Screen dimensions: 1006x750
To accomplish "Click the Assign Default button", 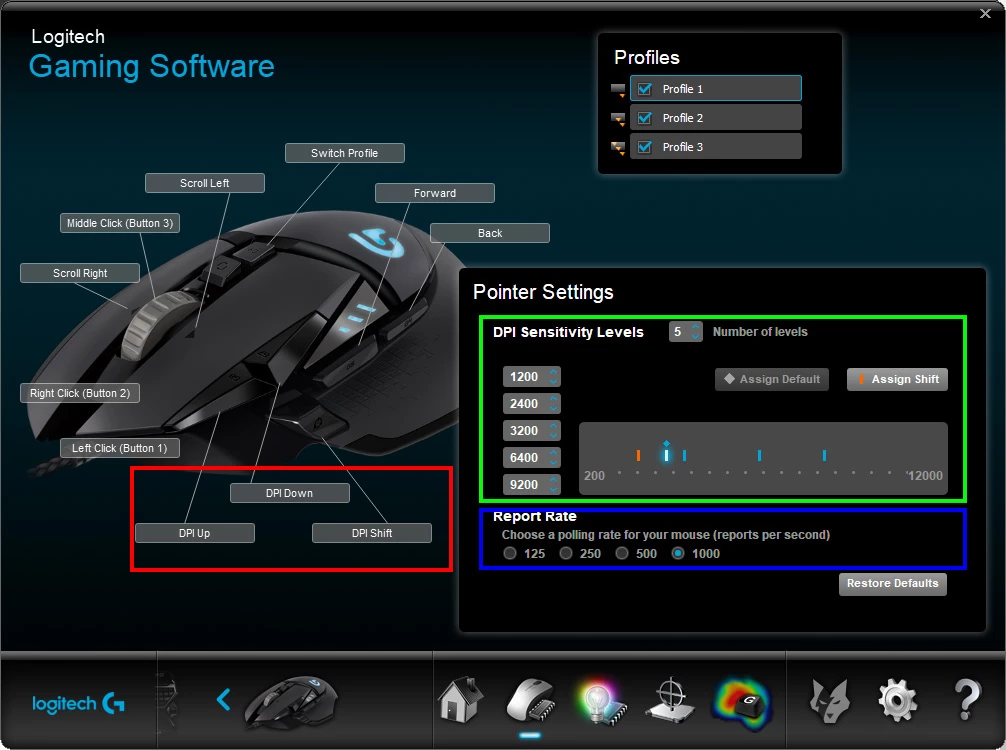I will click(x=772, y=379).
